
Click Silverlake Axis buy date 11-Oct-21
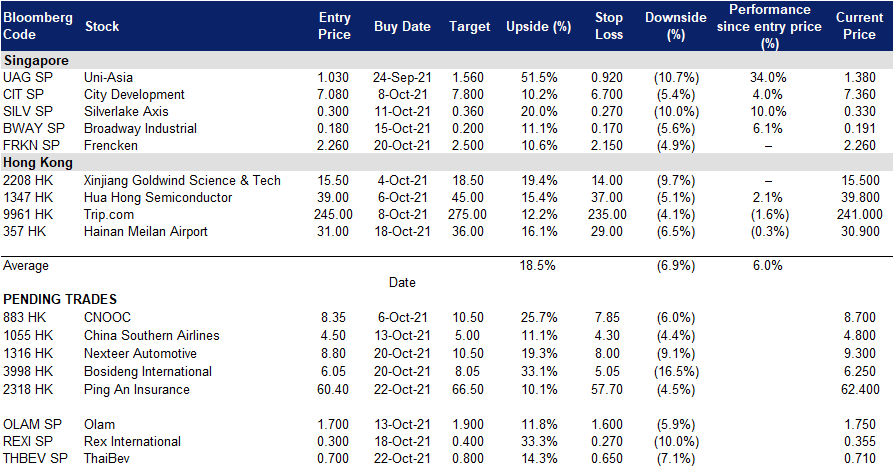402,112
